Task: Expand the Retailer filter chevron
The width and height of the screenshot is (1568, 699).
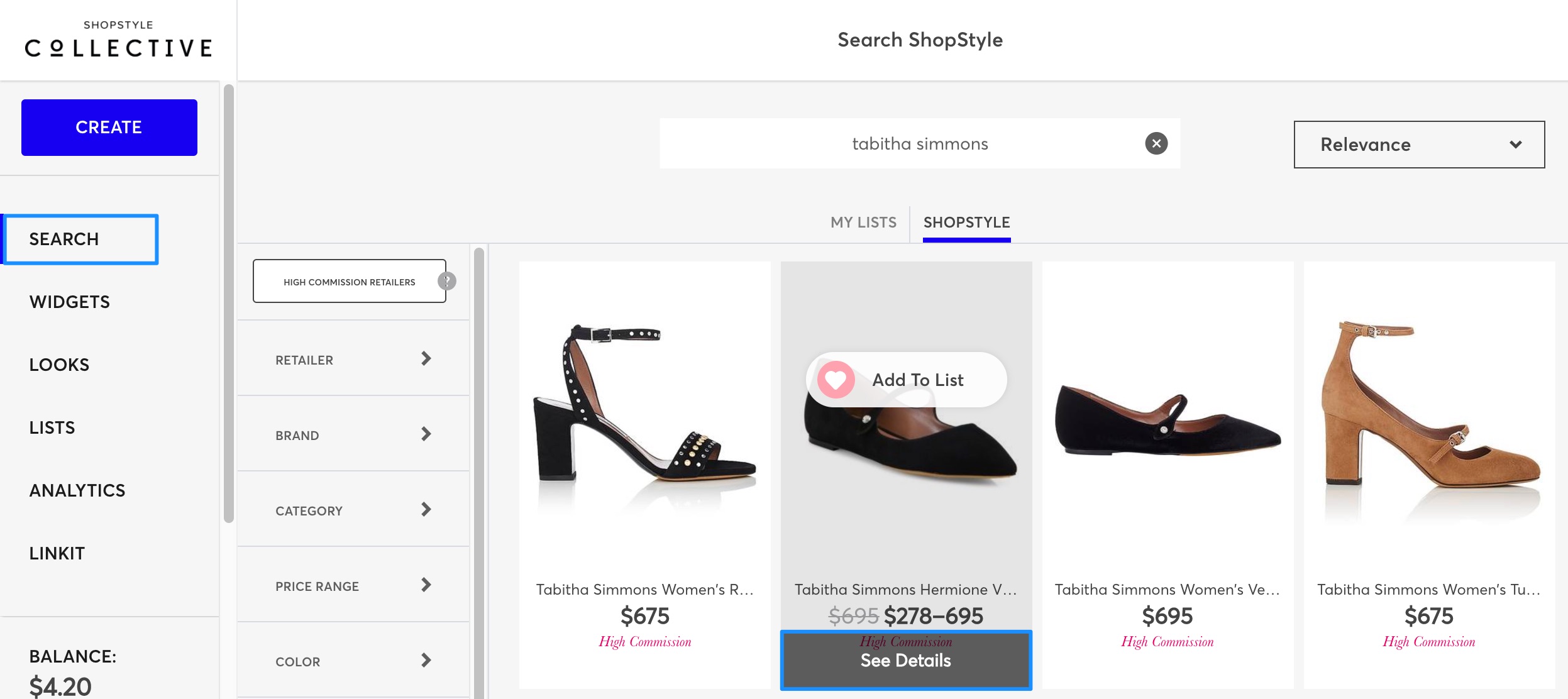Action: (426, 359)
